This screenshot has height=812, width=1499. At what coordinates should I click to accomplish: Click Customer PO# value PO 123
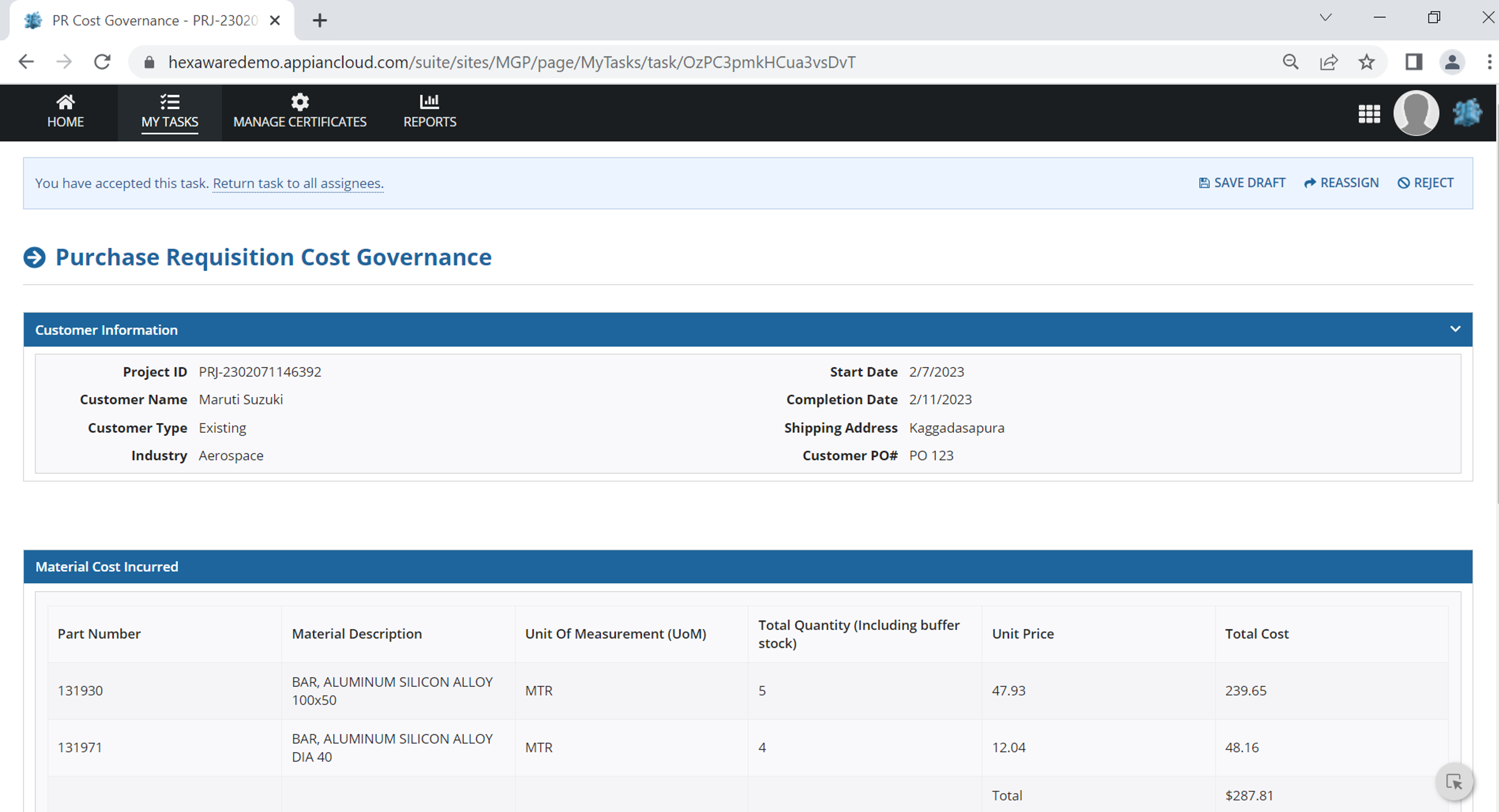click(931, 455)
